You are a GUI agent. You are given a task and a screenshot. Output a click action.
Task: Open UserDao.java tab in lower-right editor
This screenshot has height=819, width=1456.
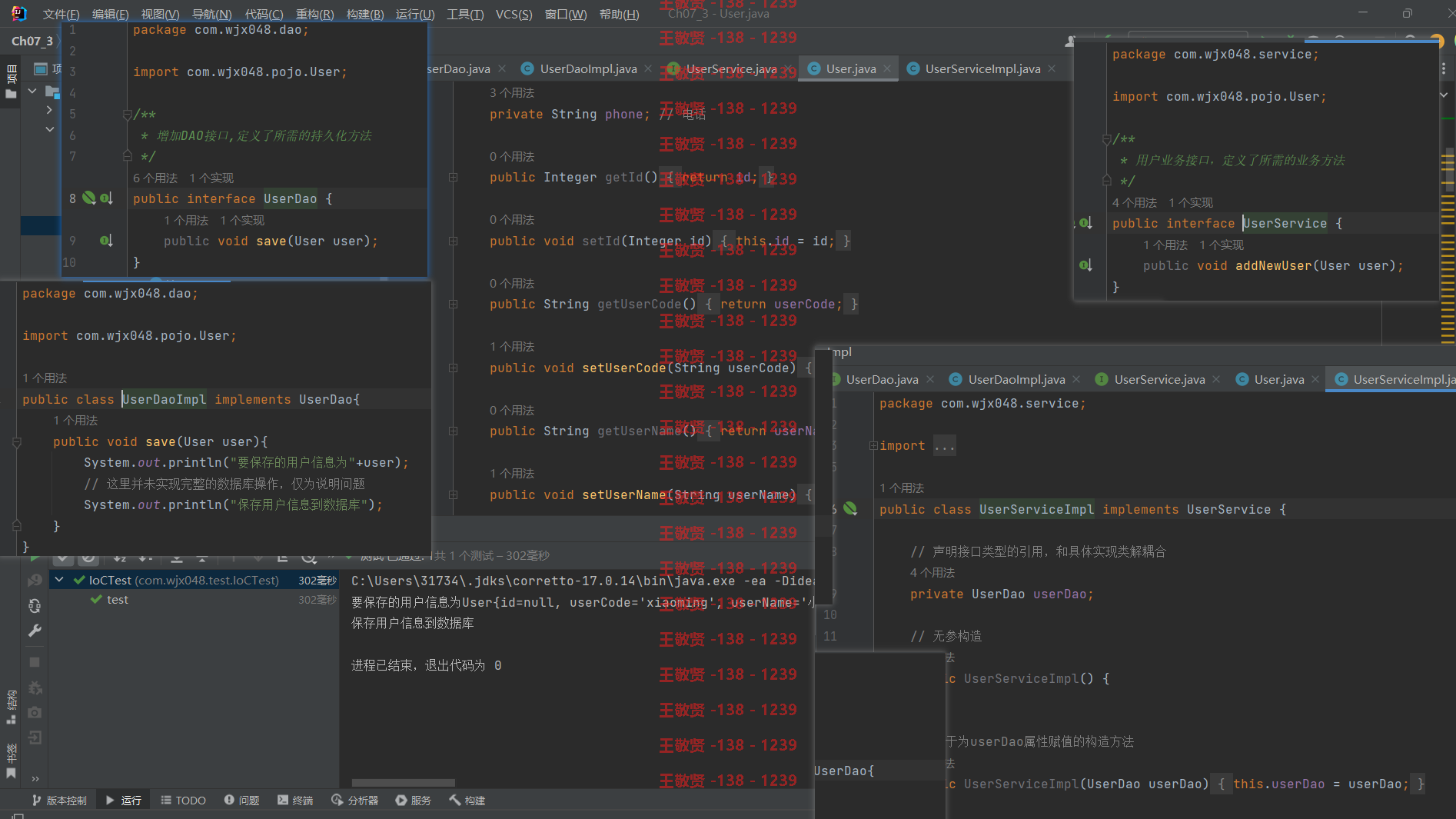(882, 379)
